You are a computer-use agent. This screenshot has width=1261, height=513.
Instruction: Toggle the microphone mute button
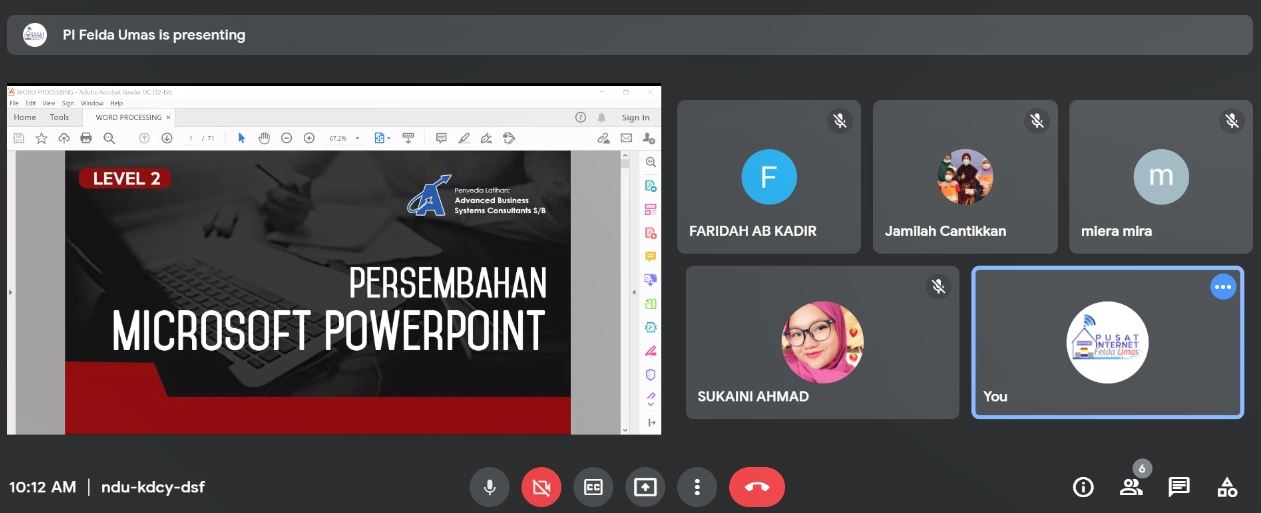tap(489, 487)
